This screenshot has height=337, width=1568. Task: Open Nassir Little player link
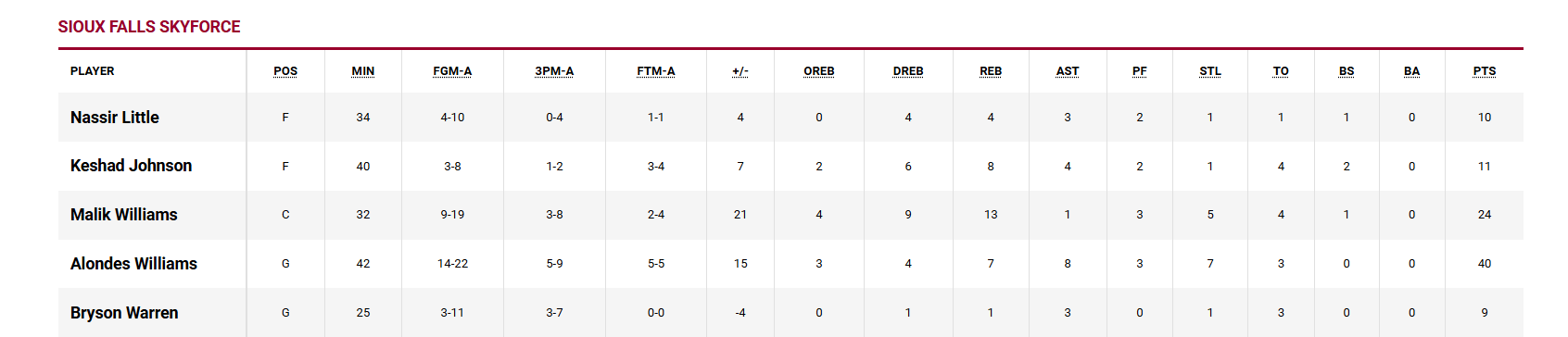tap(115, 118)
